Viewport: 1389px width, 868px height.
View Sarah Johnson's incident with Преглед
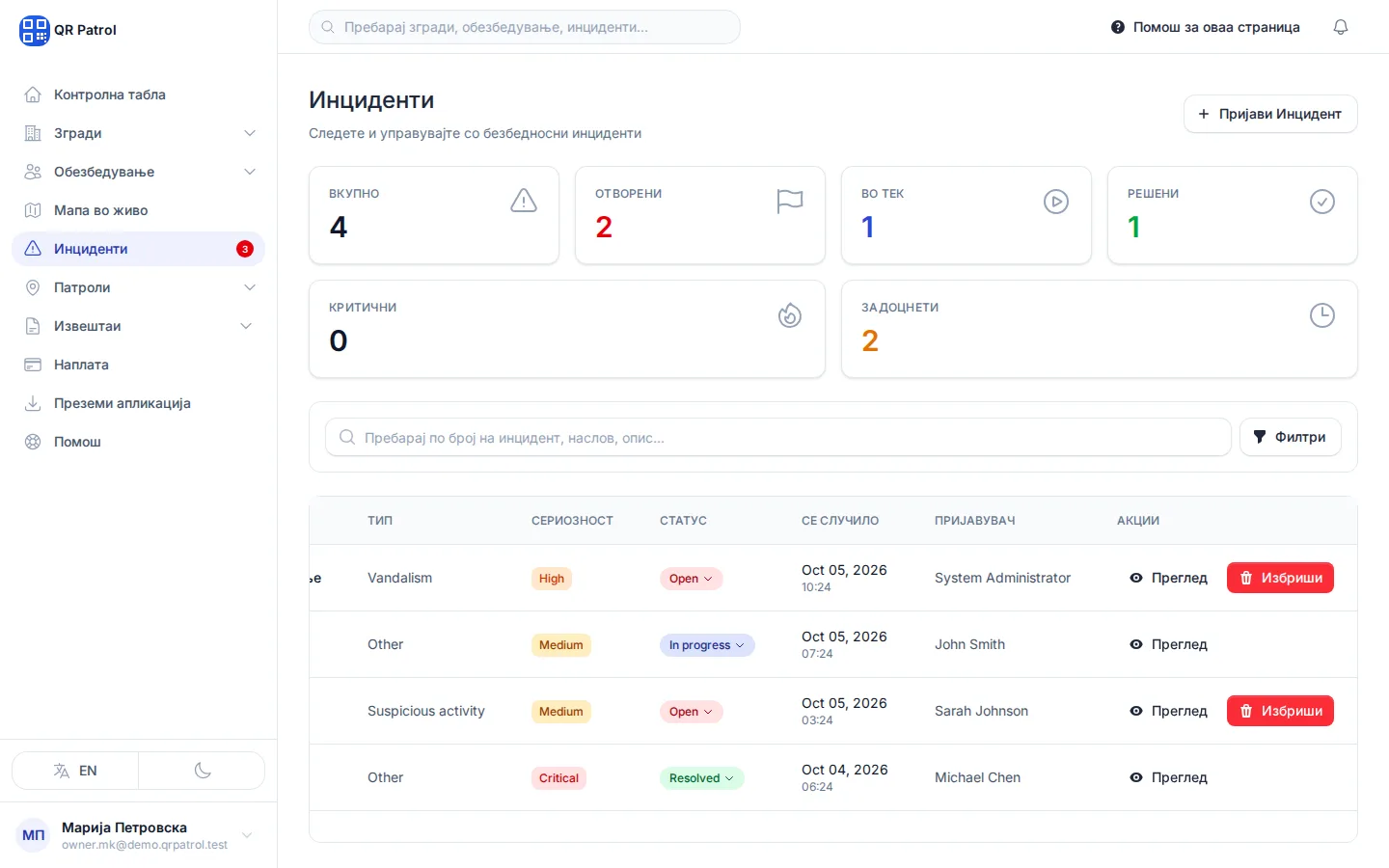[x=1168, y=711]
